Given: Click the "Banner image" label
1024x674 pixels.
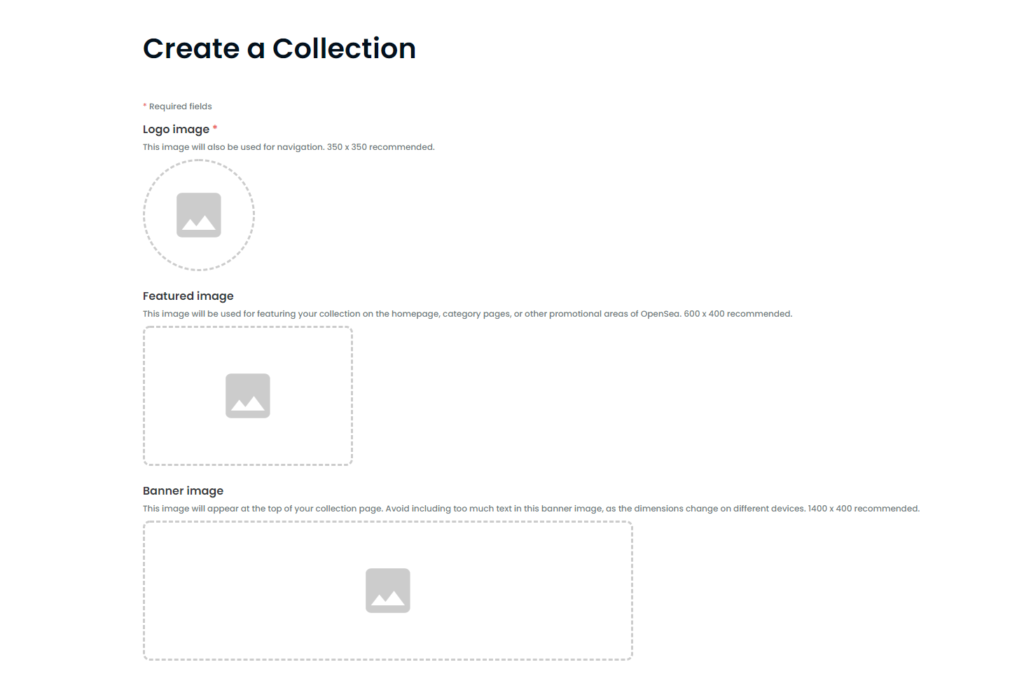Looking at the screenshot, I should (x=183, y=490).
